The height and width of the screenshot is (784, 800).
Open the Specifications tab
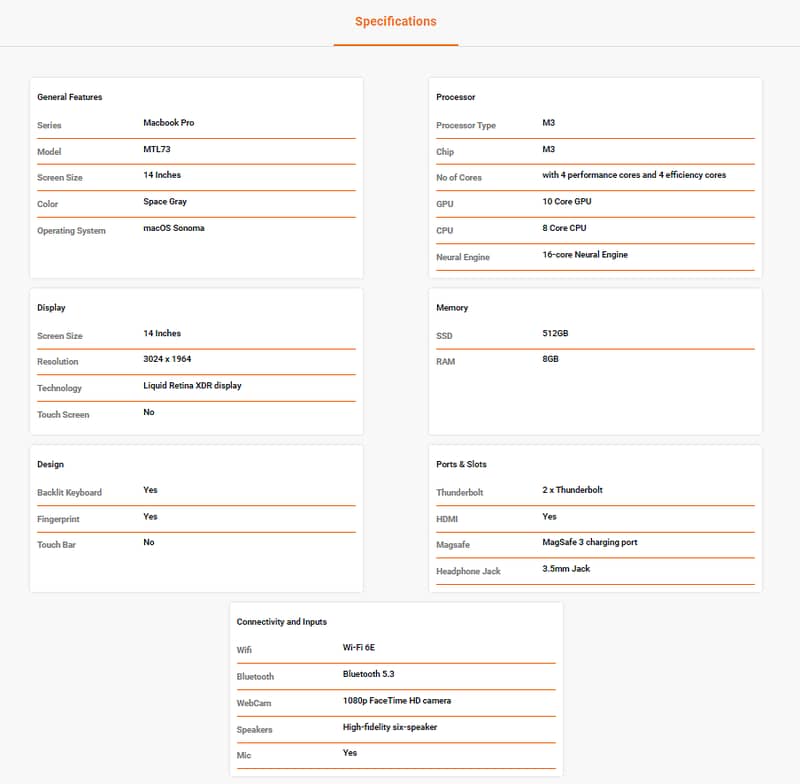tap(395, 21)
